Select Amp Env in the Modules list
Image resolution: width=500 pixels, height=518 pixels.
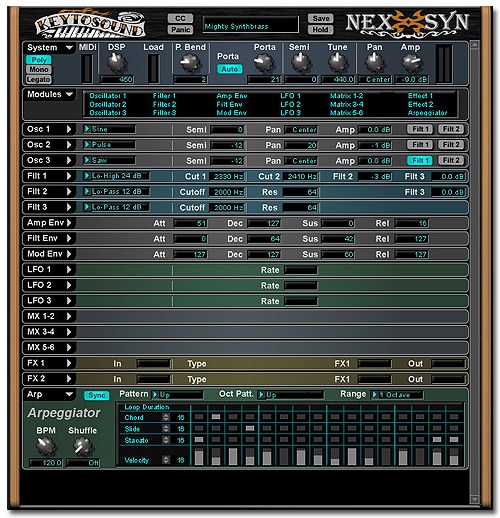click(x=232, y=96)
